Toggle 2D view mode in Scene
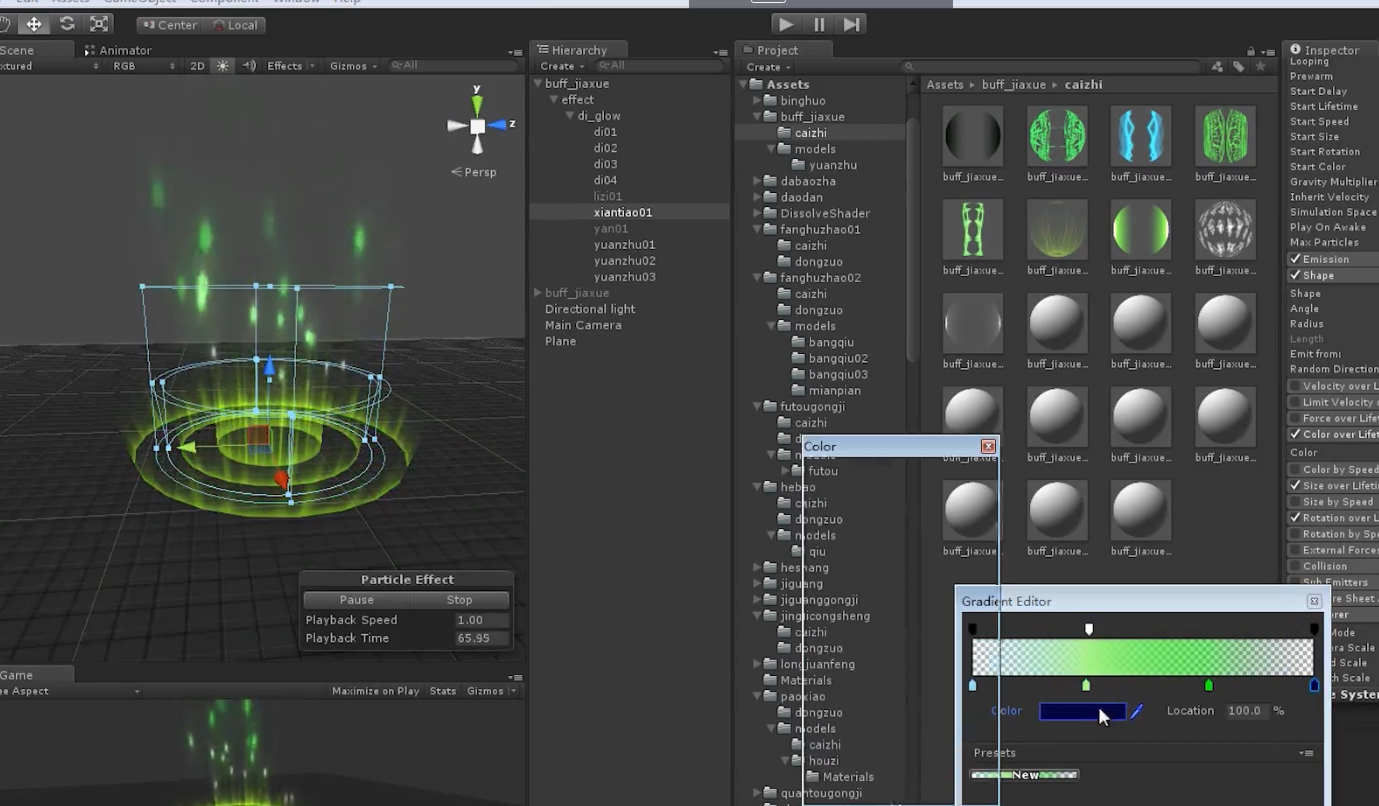Viewport: 1379px width, 806px height. point(197,66)
